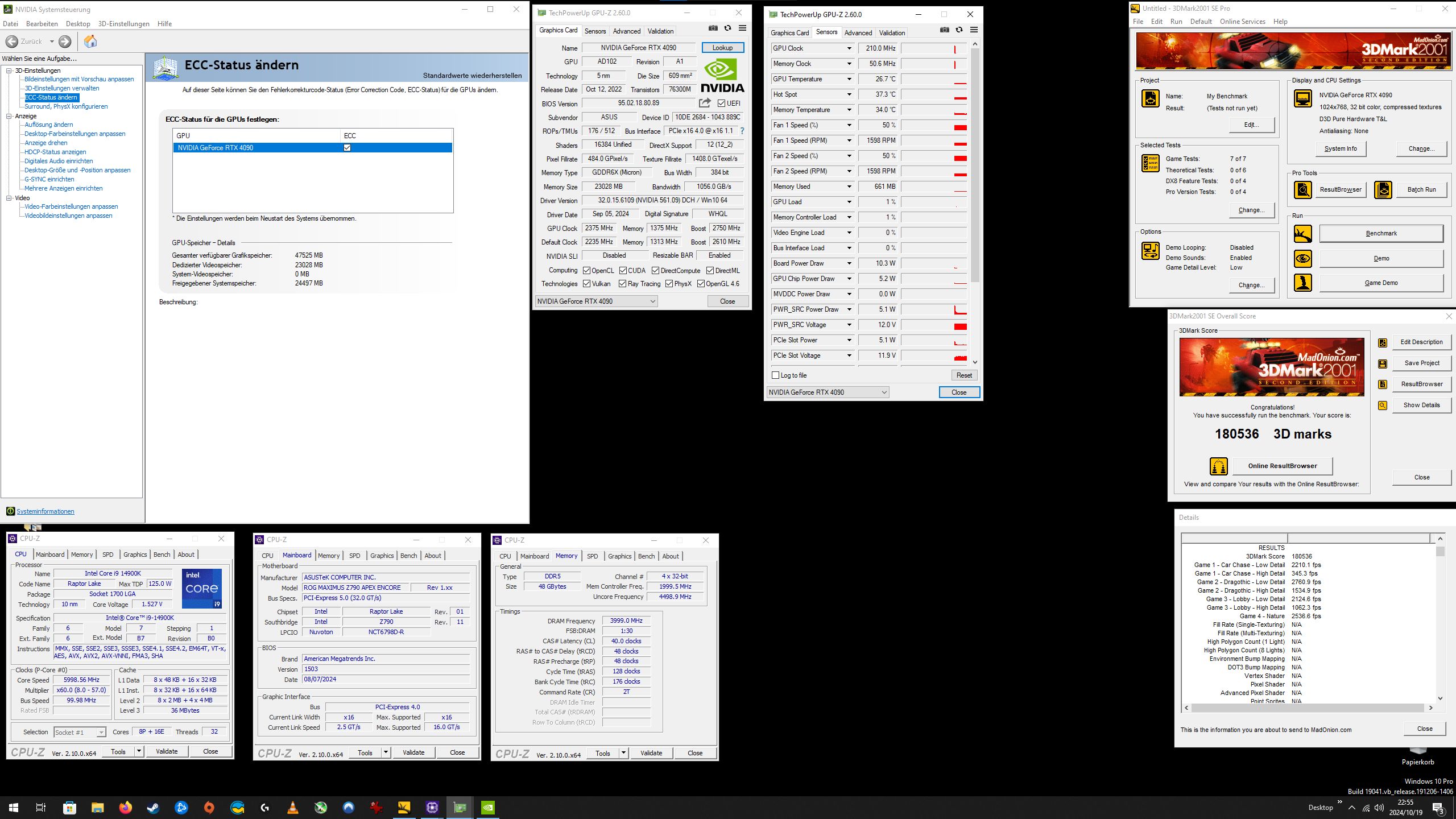Click the GPU-Z Graphics Card screenshot camera icon
This screenshot has height=819, width=1456.
[713, 28]
